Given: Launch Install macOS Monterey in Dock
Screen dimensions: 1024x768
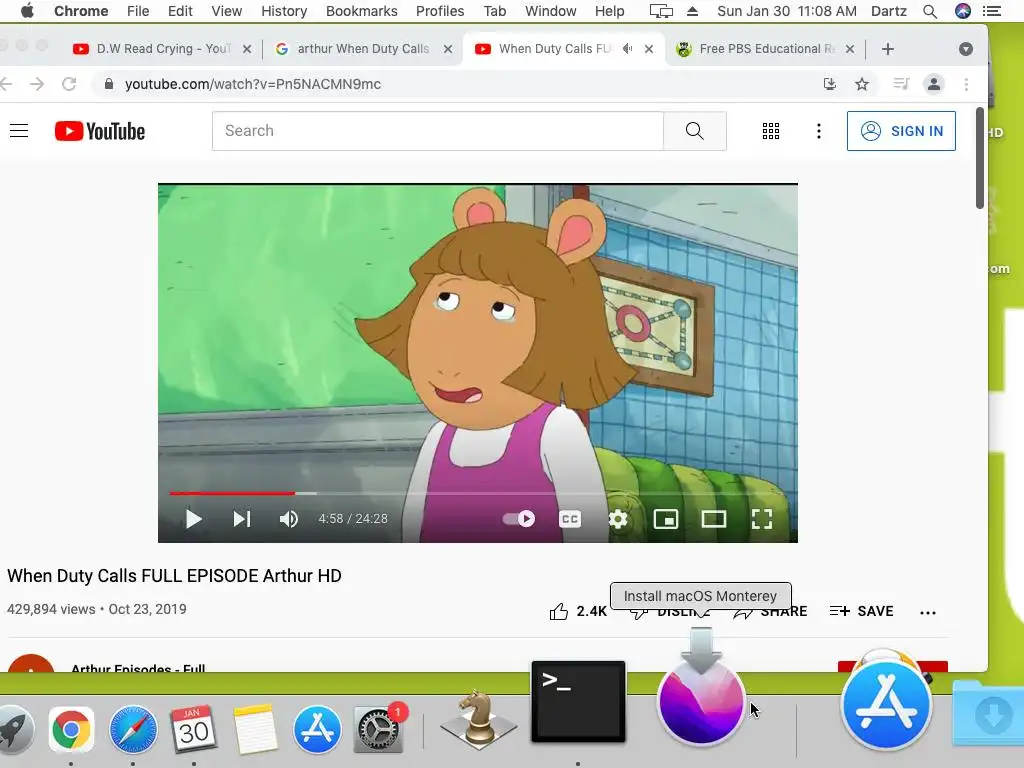Looking at the screenshot, I should click(x=701, y=694).
